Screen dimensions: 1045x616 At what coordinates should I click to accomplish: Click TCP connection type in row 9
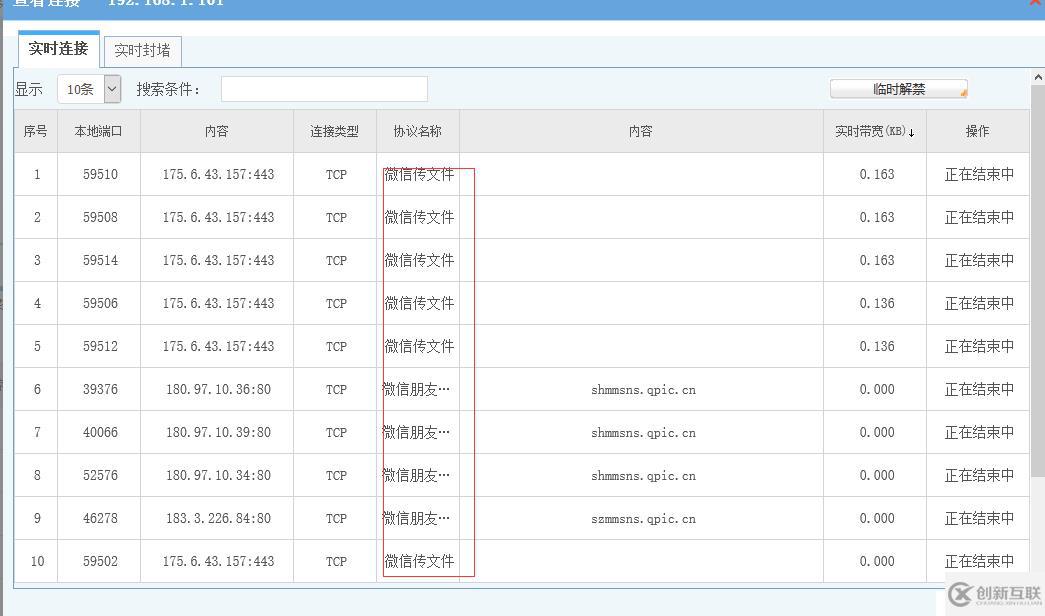336,519
